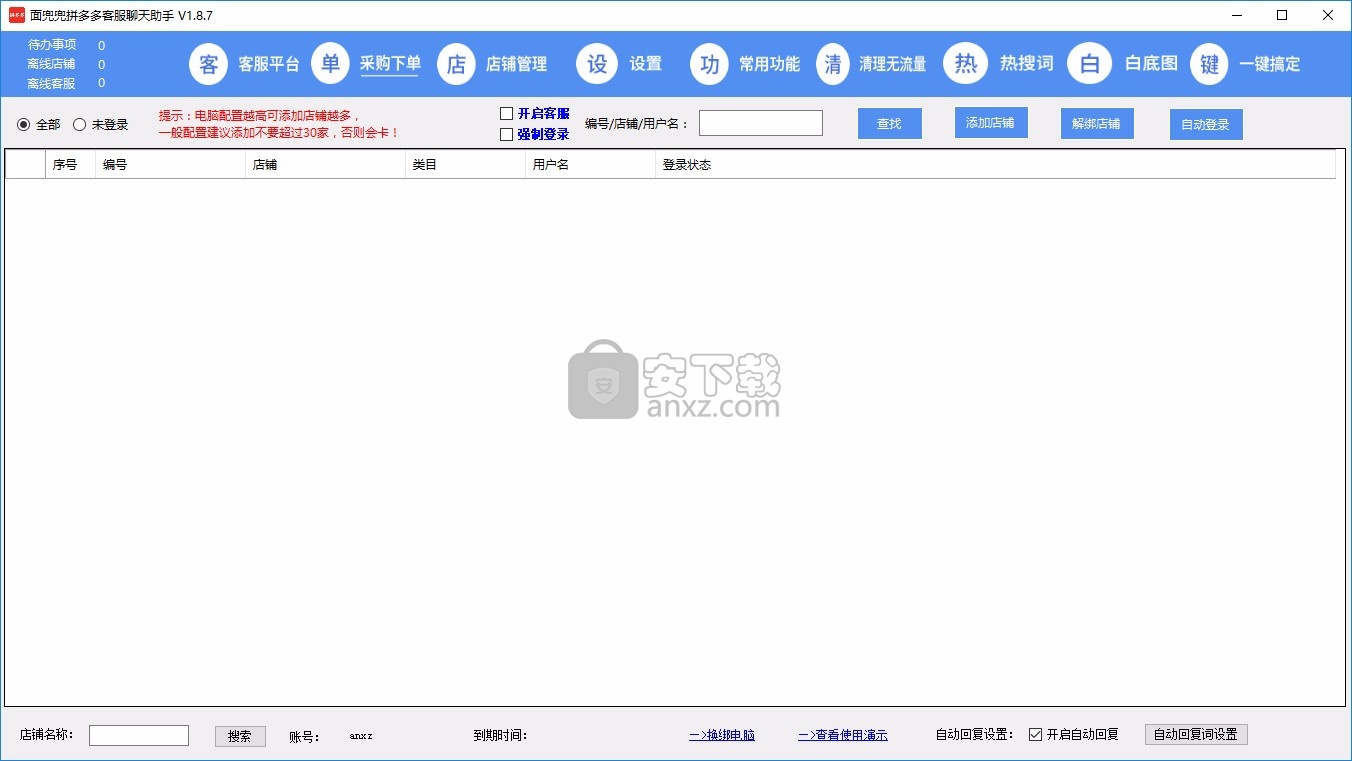Maximize the application window
Screen dimensions: 1352x761
coord(1282,15)
